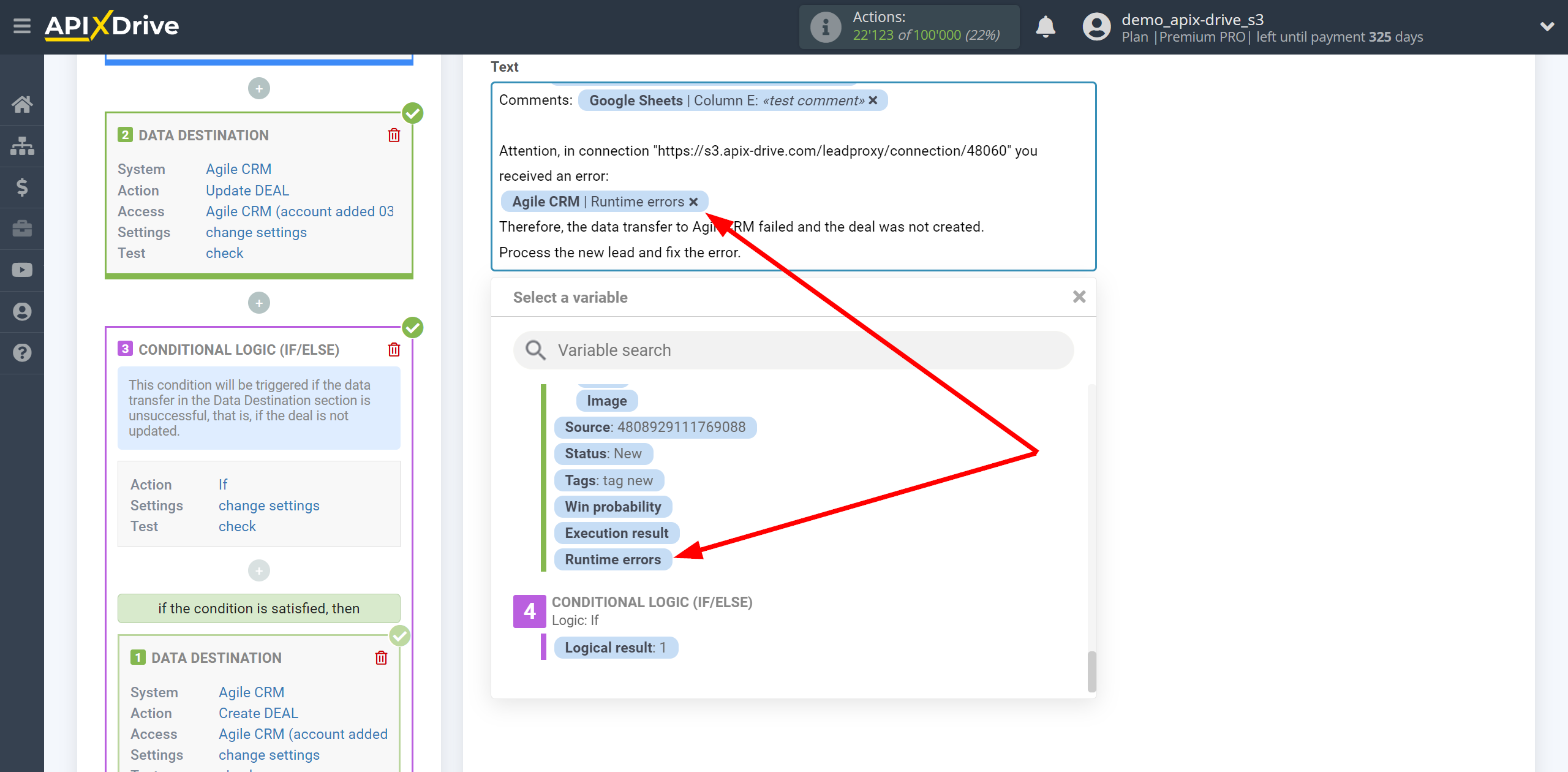Click change settings link for block 2
Viewport: 1568px width, 772px height.
coord(256,231)
